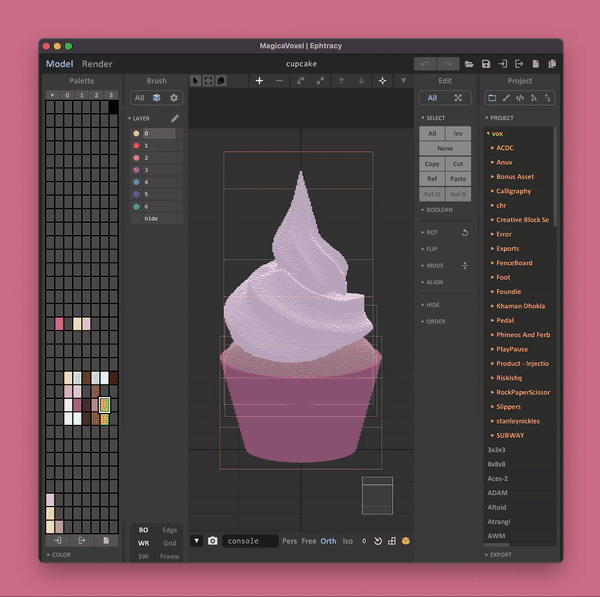The height and width of the screenshot is (597, 600).
Task: Take a snapshot with camera icon
Action: click(213, 541)
